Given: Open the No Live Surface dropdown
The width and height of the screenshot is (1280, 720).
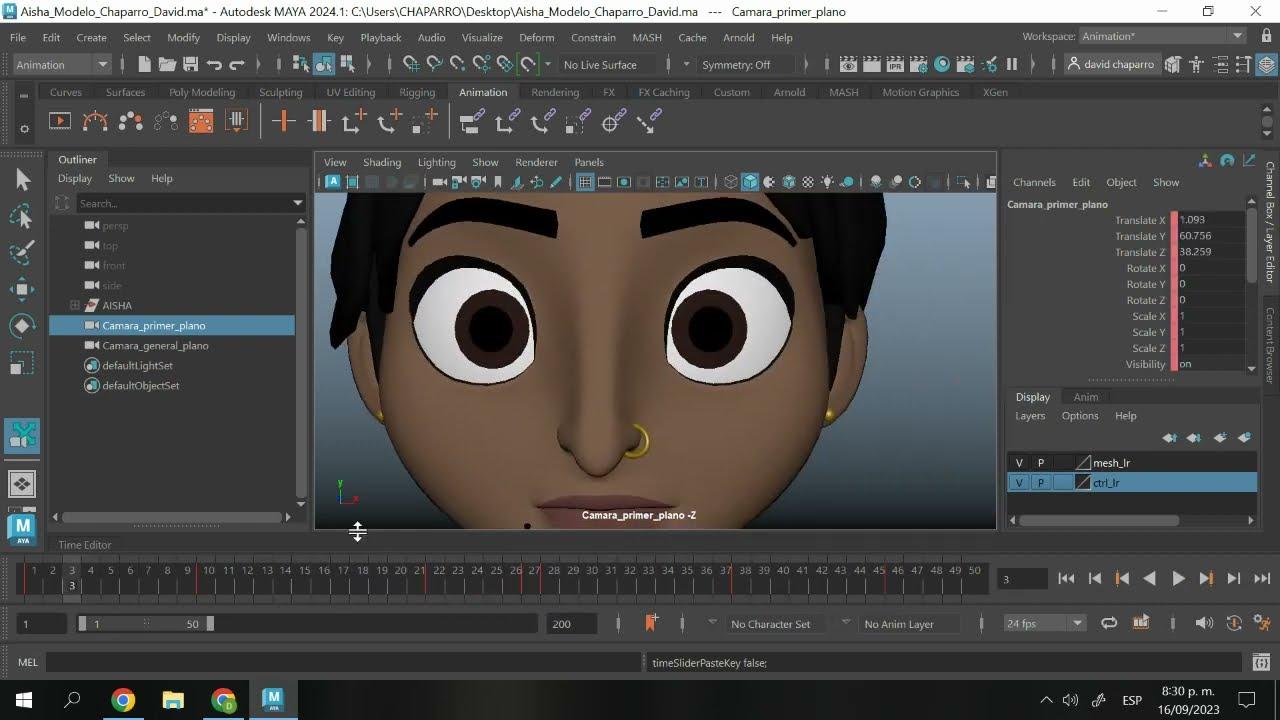Looking at the screenshot, I should (x=609, y=64).
